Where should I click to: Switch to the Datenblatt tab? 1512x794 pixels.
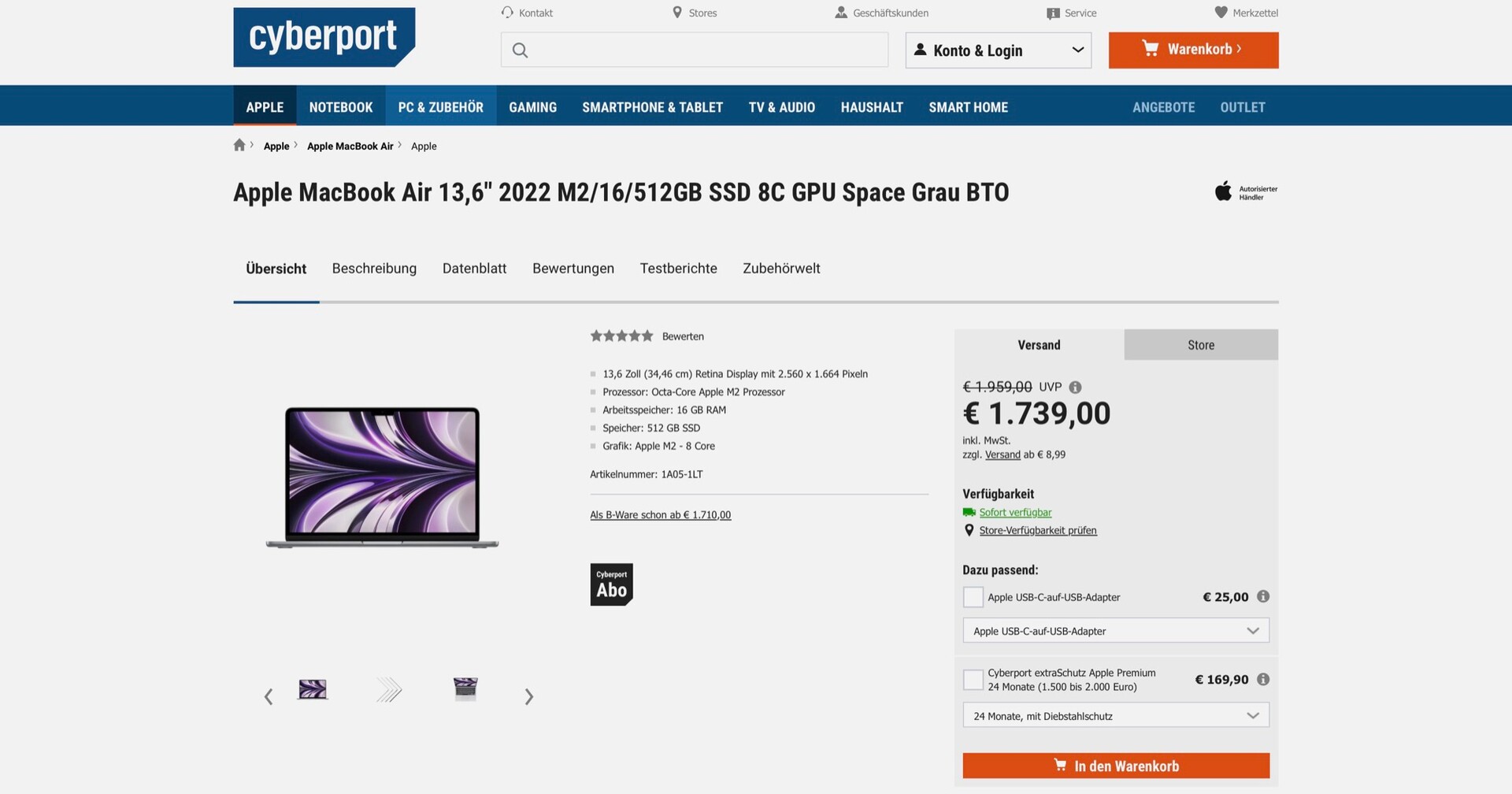pos(474,269)
